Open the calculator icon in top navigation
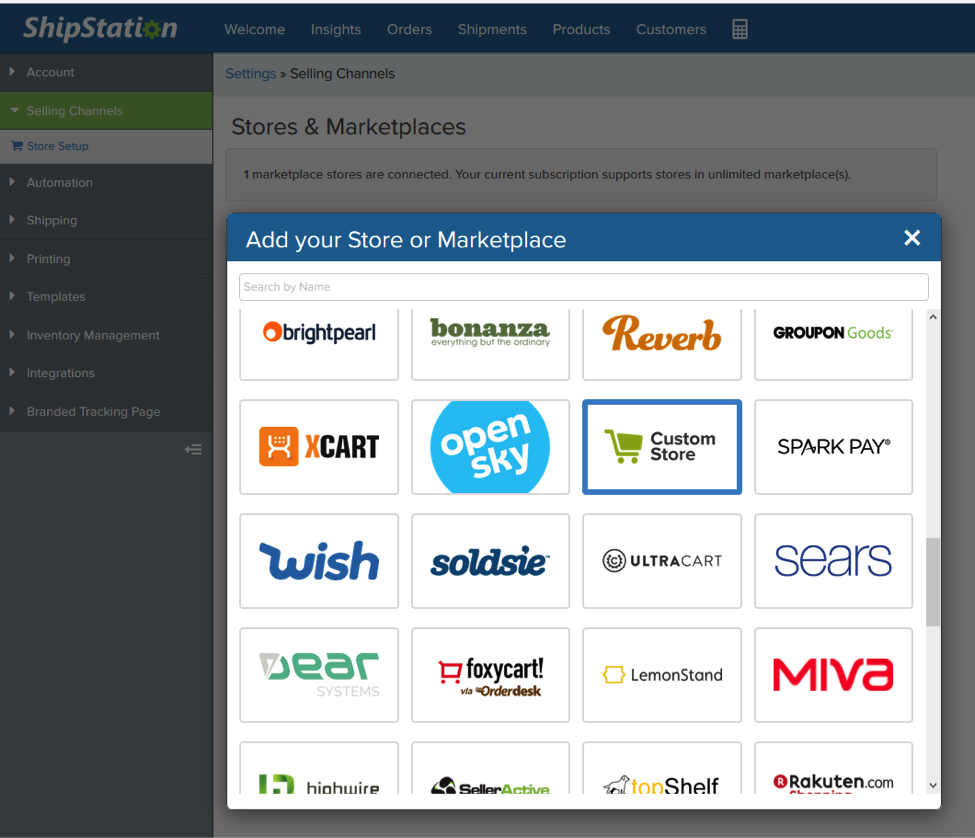 [739, 29]
